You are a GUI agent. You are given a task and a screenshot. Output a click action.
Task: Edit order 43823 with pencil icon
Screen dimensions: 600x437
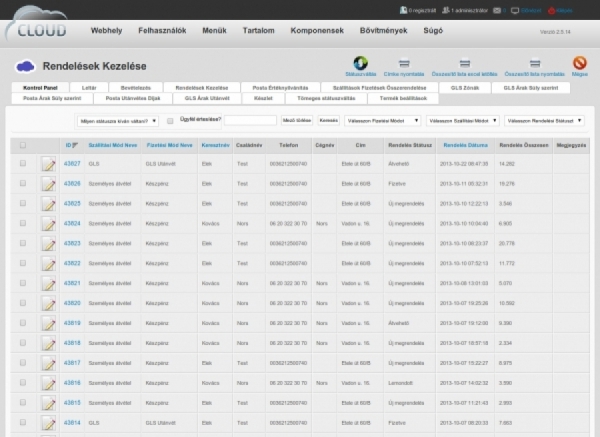click(x=48, y=243)
